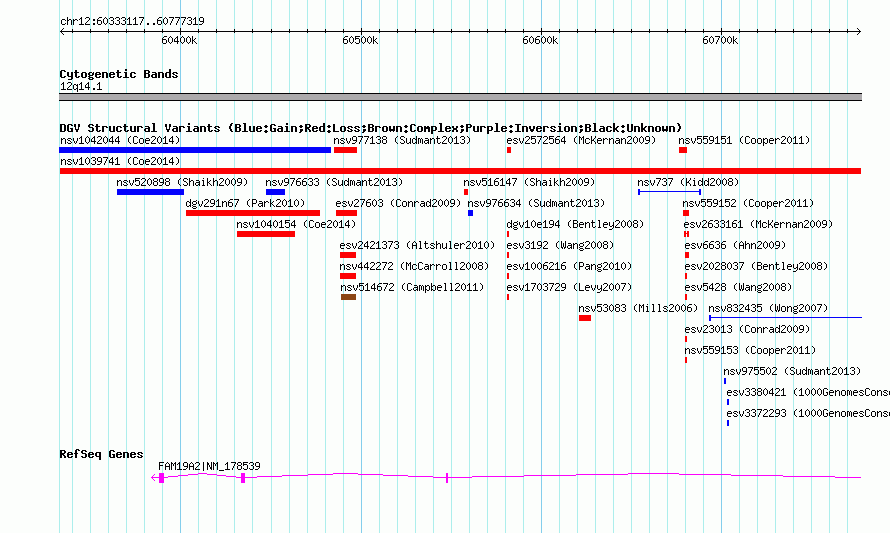Open esv1703729 (Levy2007) label

click(x=569, y=287)
